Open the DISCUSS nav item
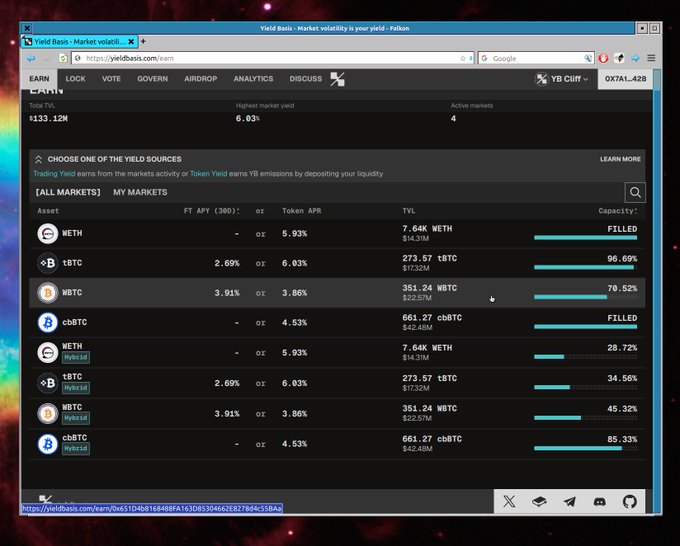This screenshot has height=546, width=680. 306,79
